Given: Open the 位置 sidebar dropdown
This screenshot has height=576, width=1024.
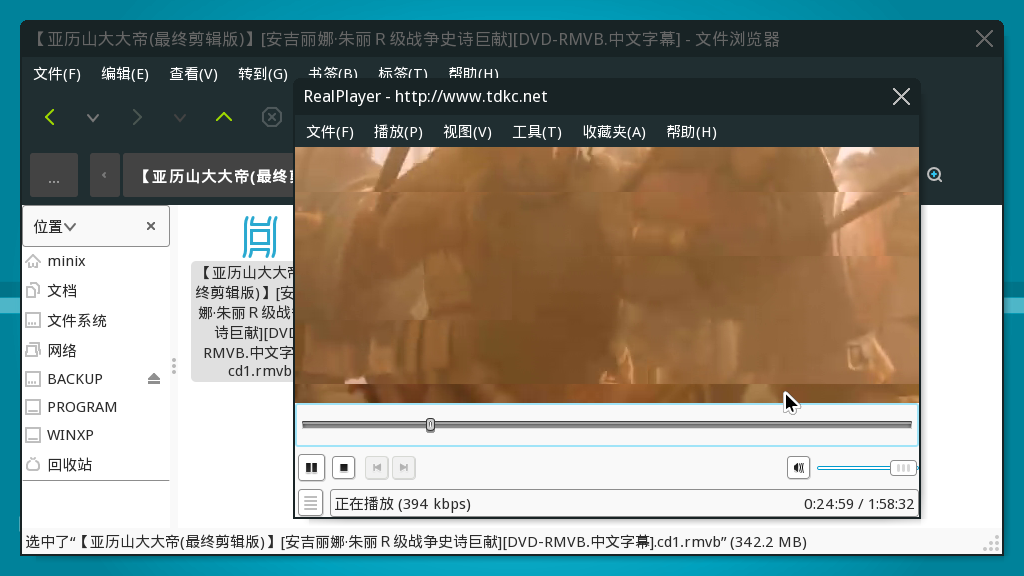Looking at the screenshot, I should [55, 227].
